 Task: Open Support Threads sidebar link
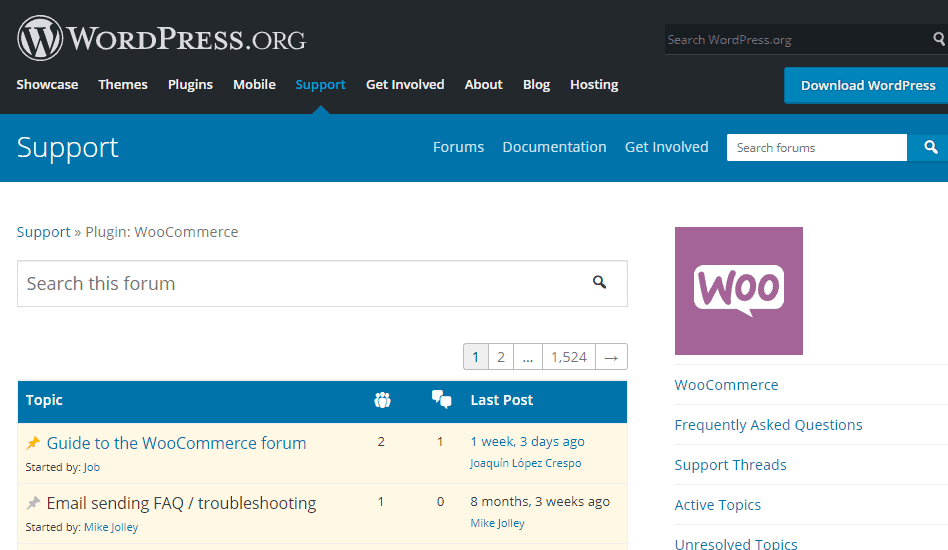point(730,465)
